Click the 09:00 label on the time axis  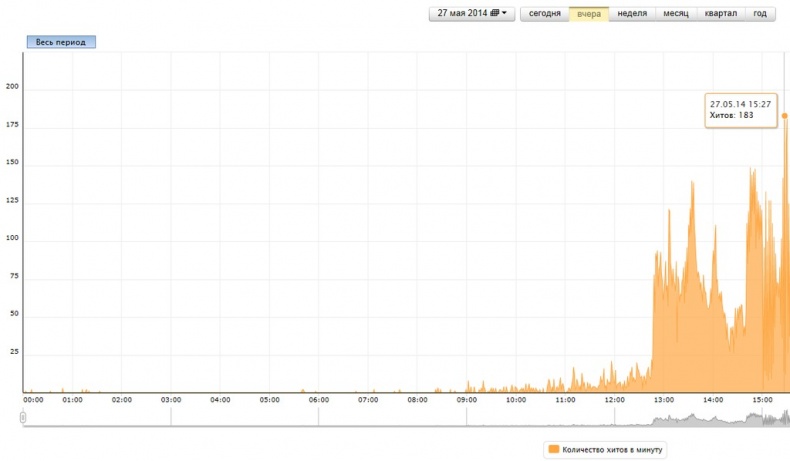click(x=466, y=400)
